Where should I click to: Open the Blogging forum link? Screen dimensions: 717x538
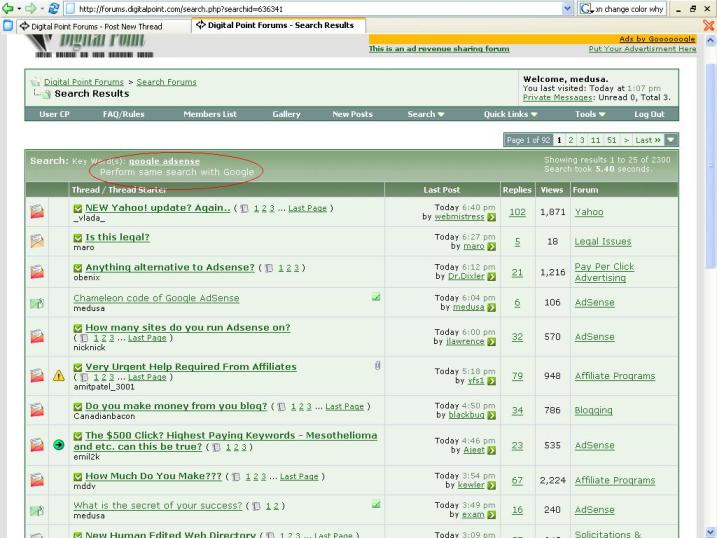pos(593,410)
